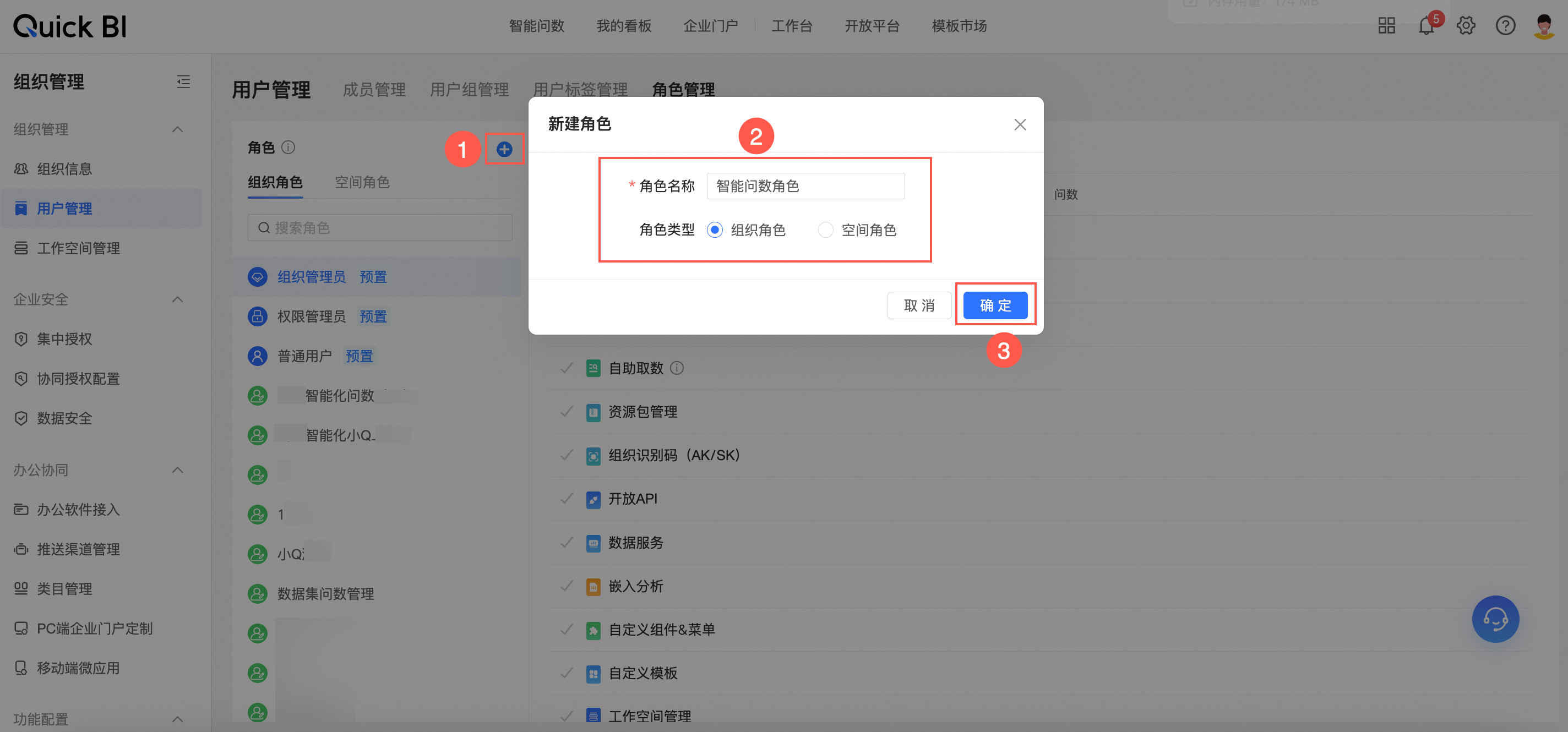The image size is (1568, 732).
Task: Click the 自定义模板 icon
Action: tap(593, 674)
